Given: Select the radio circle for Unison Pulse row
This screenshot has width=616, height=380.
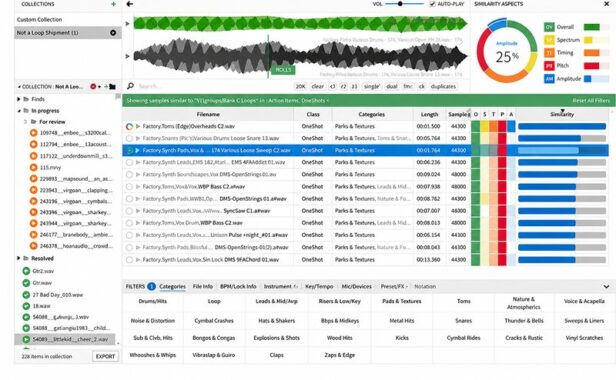Looking at the screenshot, I should pos(129,235).
